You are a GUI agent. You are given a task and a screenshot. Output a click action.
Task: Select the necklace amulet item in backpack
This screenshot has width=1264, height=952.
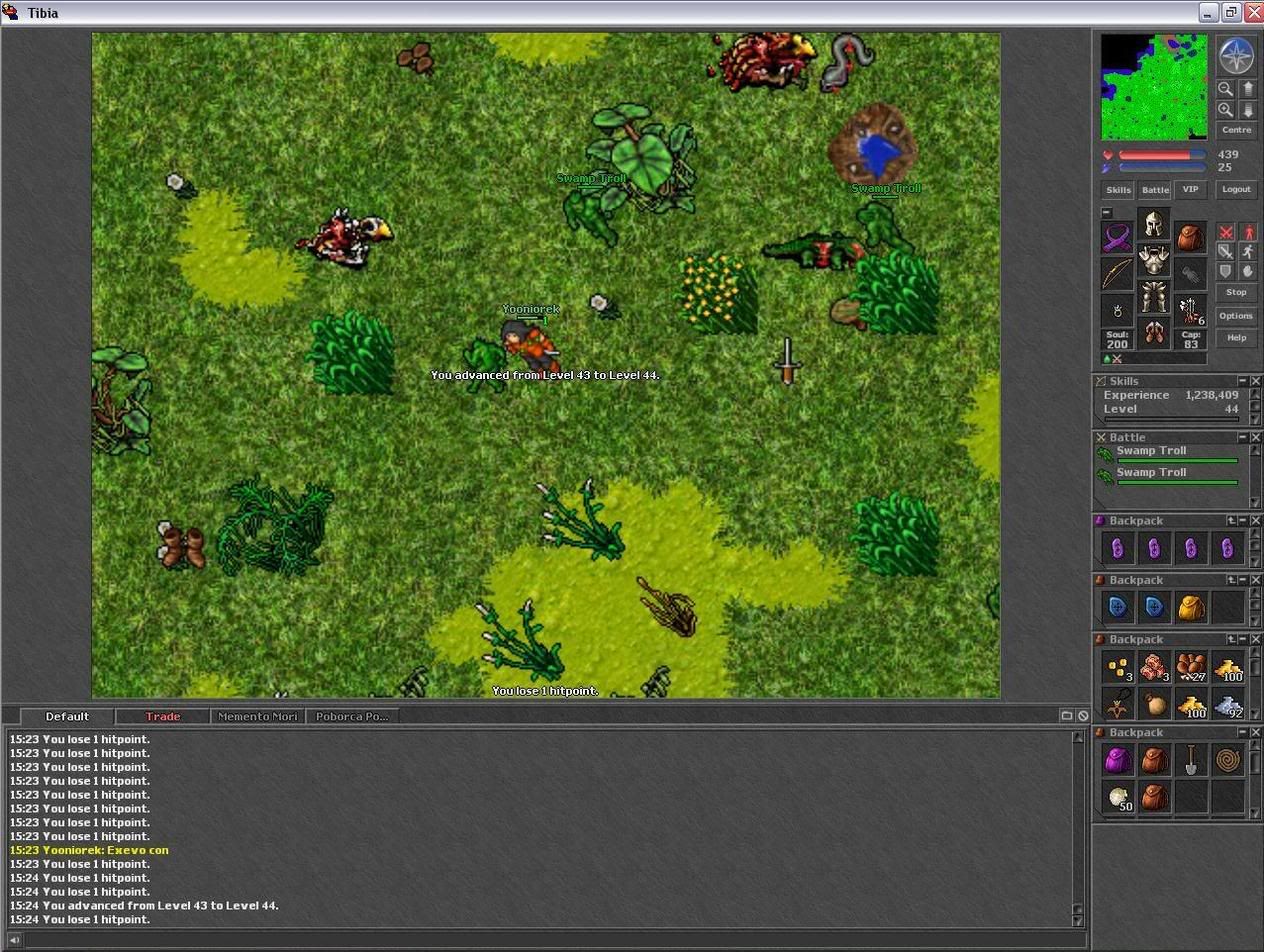(x=1118, y=703)
